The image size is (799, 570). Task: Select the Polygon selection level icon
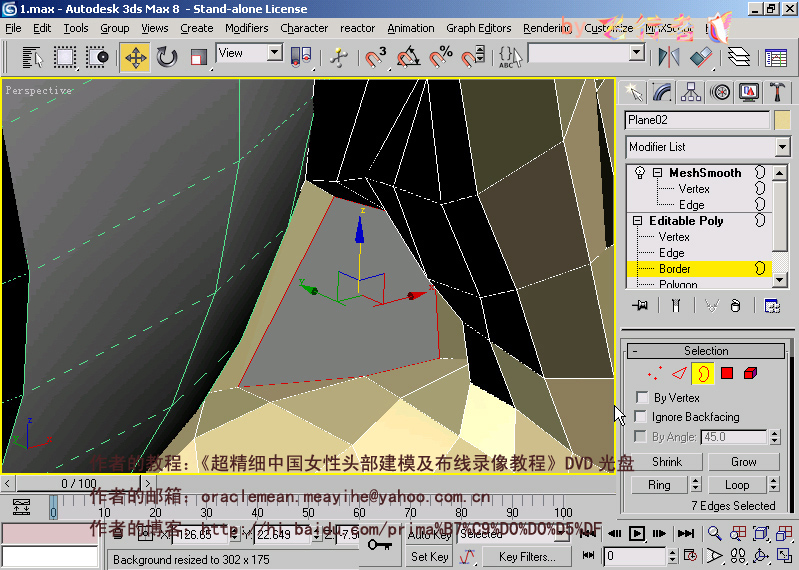click(x=727, y=373)
